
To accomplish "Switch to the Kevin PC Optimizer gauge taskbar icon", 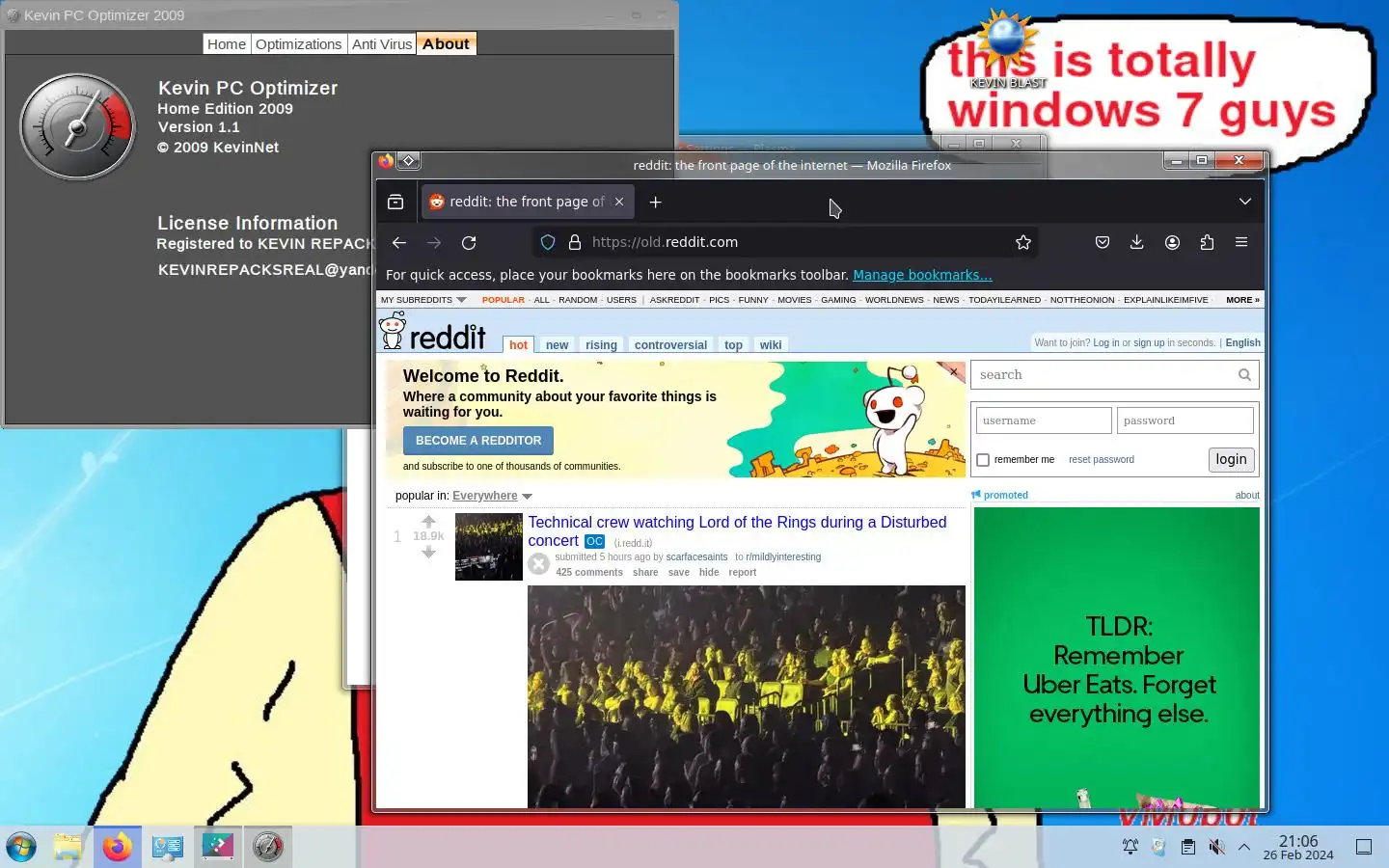I will pos(268,847).
